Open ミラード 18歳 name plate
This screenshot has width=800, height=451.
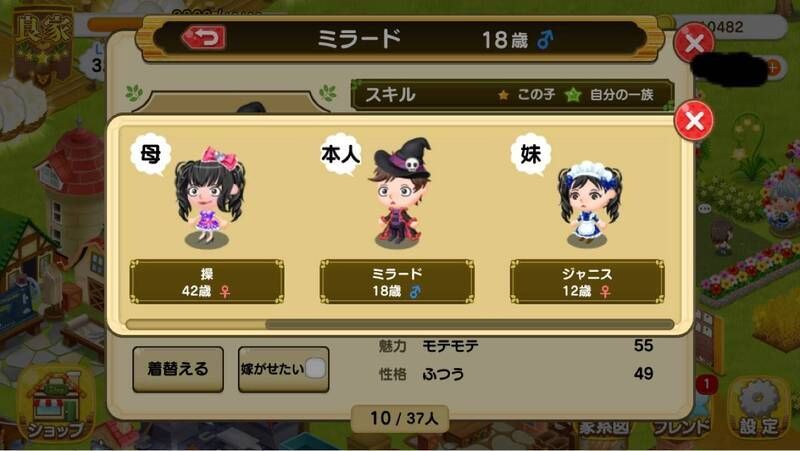coord(397,282)
